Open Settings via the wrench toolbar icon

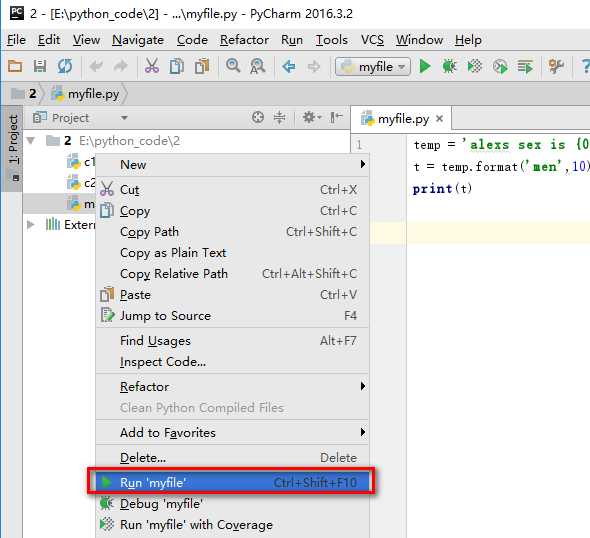coord(556,67)
